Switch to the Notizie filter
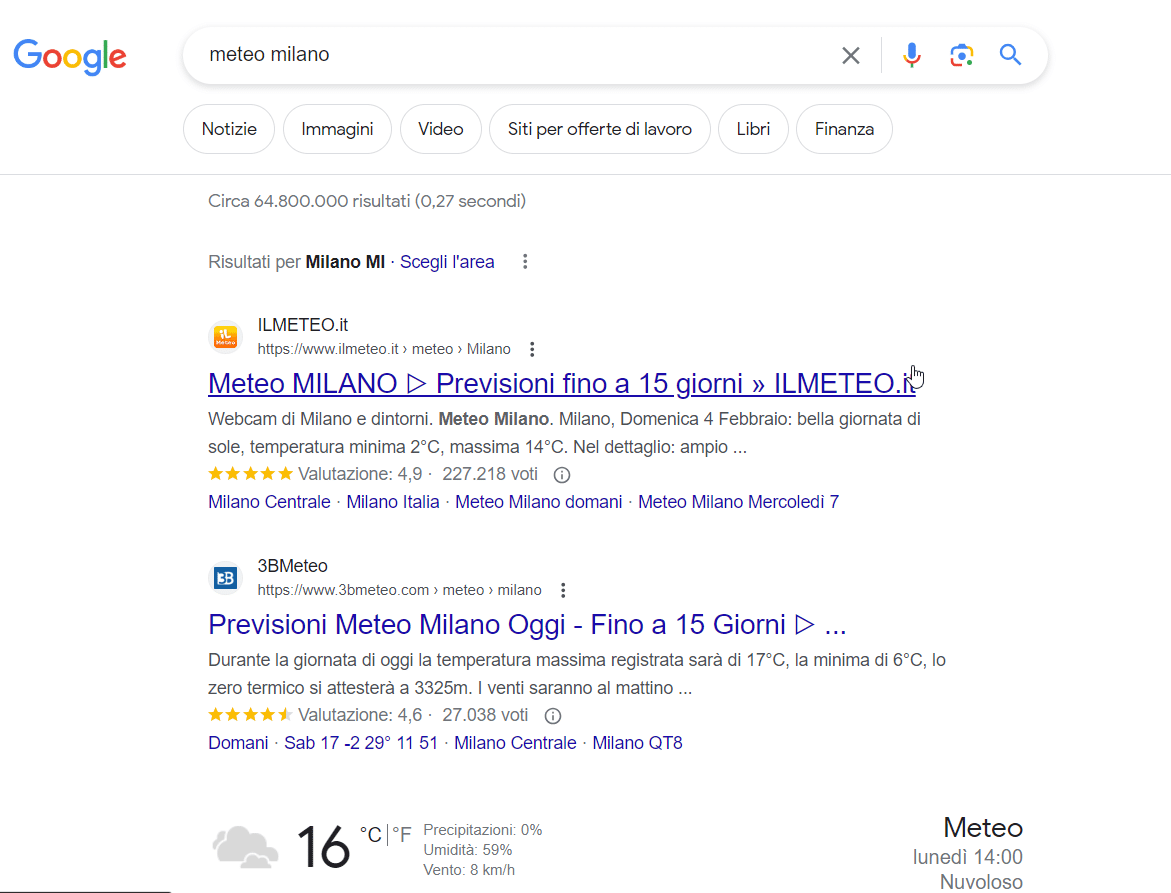The width and height of the screenshot is (1171, 893). [229, 129]
